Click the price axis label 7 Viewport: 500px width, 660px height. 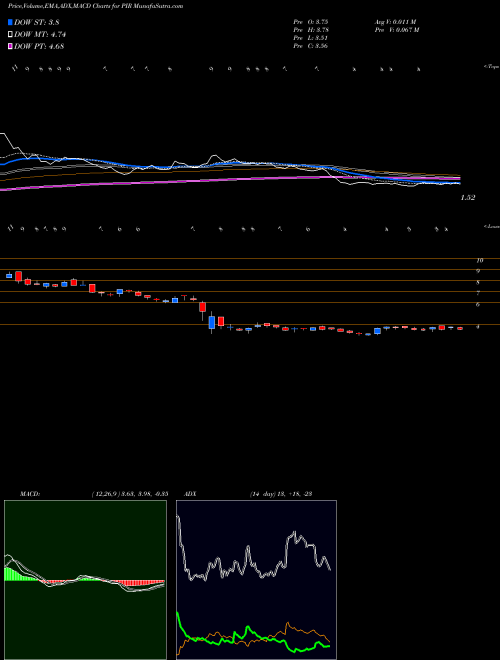[x=478, y=293]
